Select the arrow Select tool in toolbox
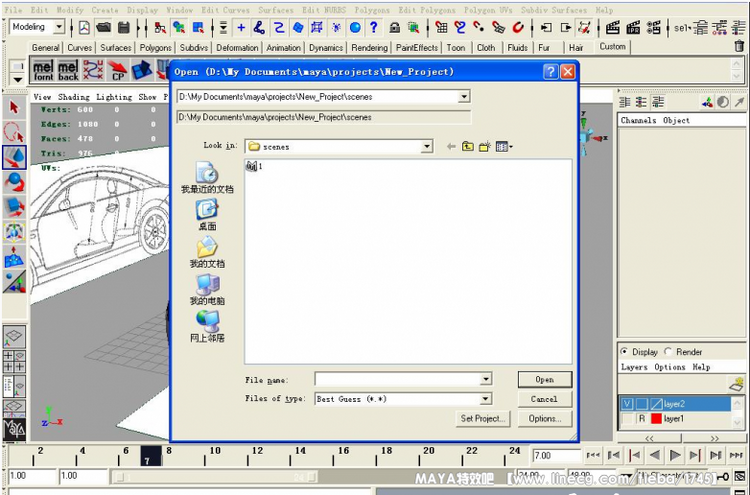This screenshot has height=495, width=750. pyautogui.click(x=14, y=107)
